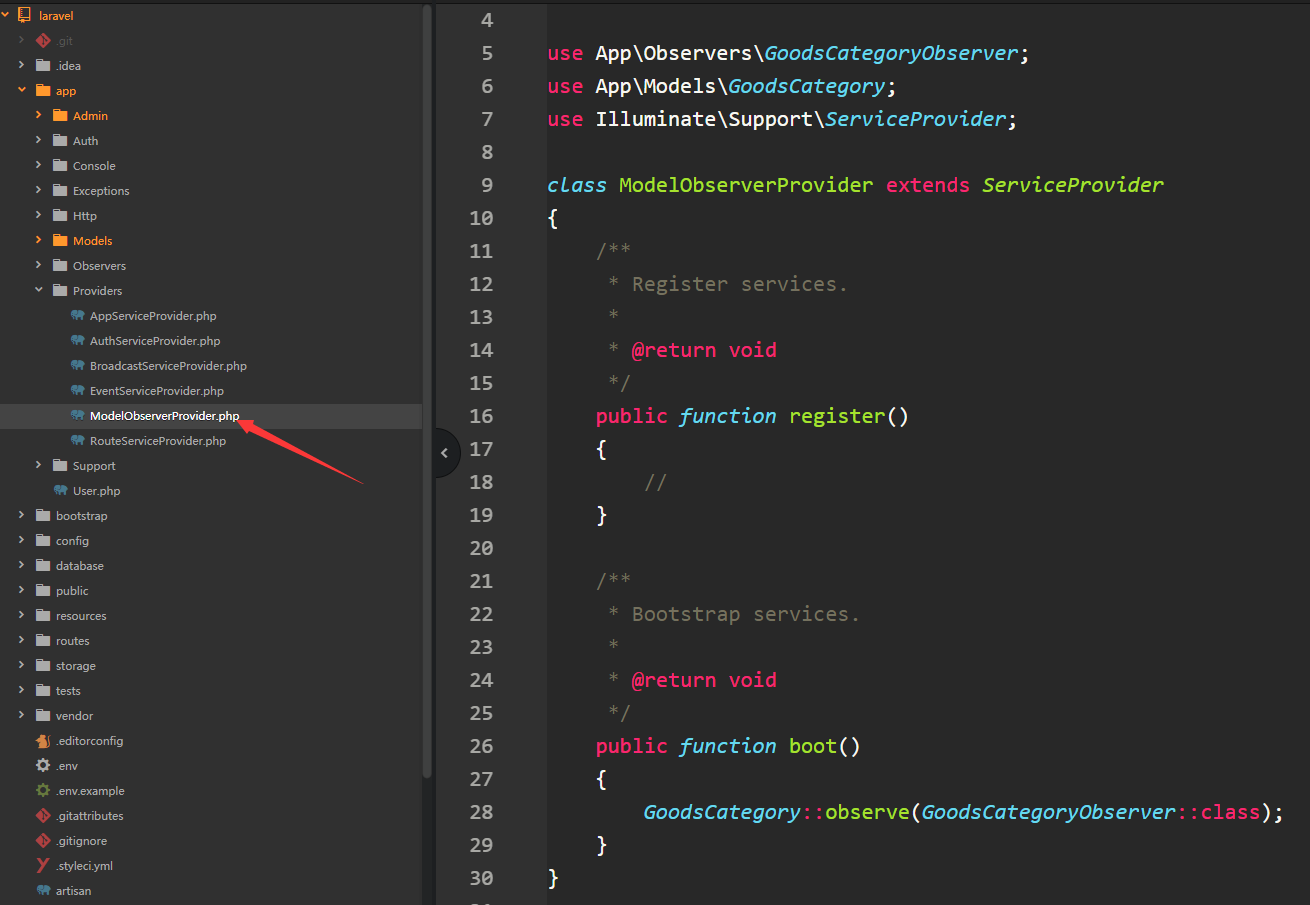Collapse the Providers folder chevron
The width and height of the screenshot is (1310, 905).
(x=39, y=291)
